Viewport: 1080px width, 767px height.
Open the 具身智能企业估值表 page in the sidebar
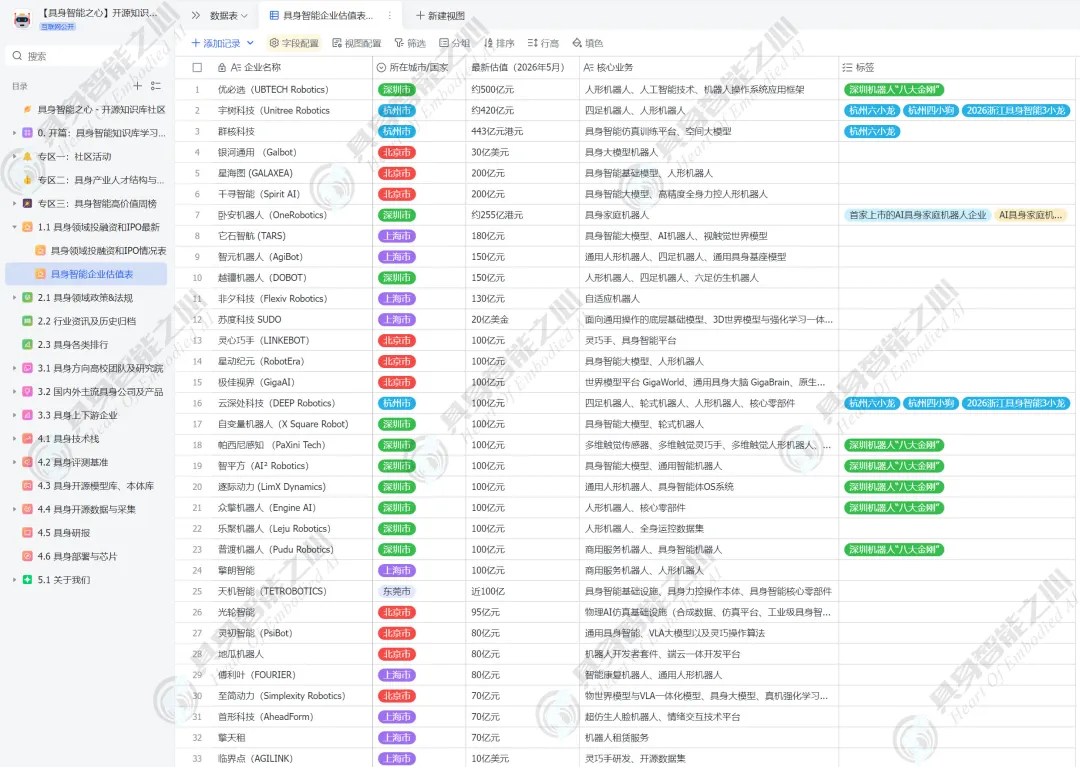coord(86,274)
